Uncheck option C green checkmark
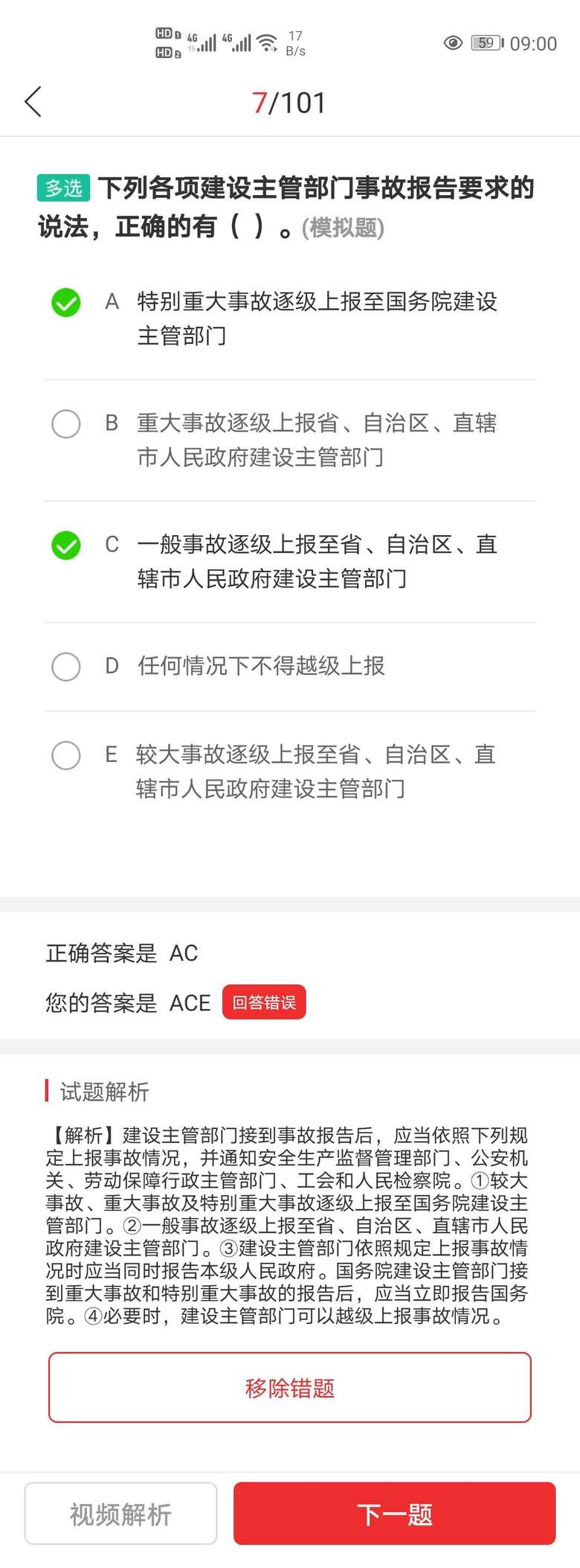This screenshot has width=580, height=1568. click(66, 545)
